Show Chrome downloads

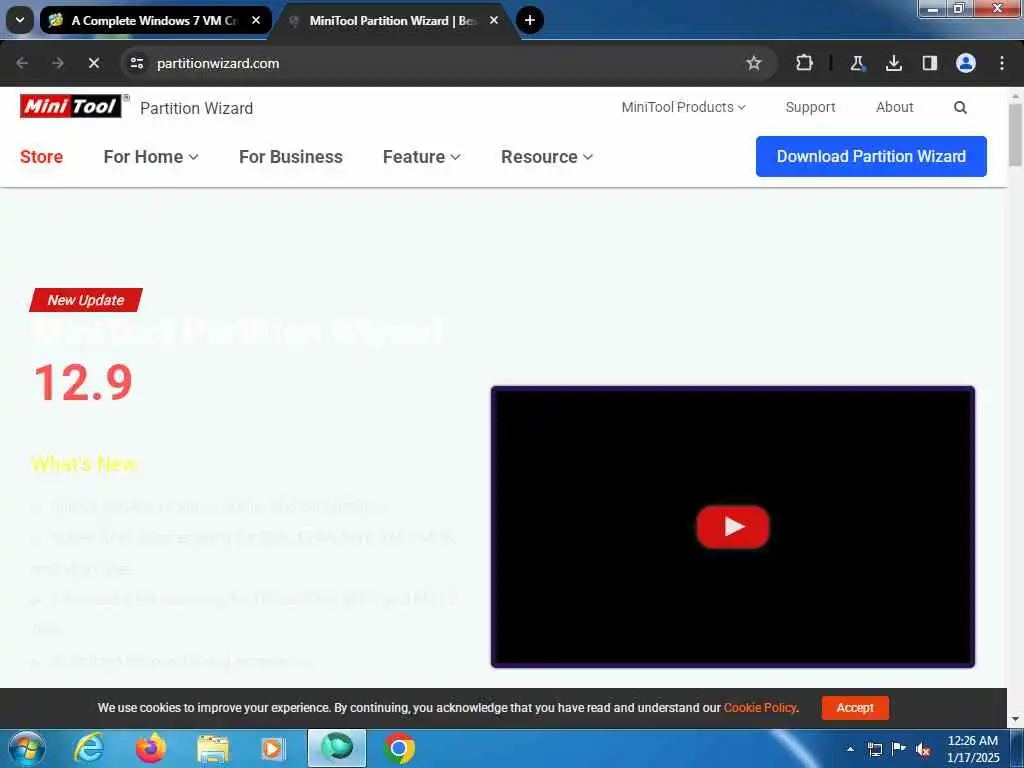tap(894, 63)
